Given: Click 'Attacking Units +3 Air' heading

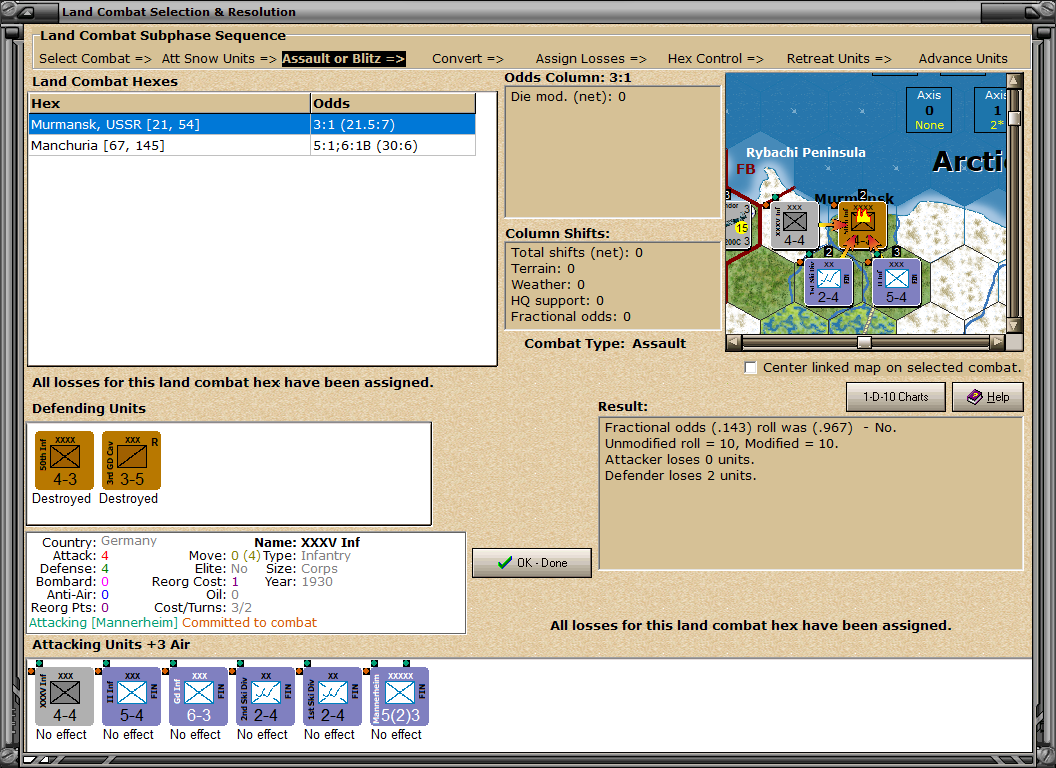Looking at the screenshot, I should click(111, 644).
